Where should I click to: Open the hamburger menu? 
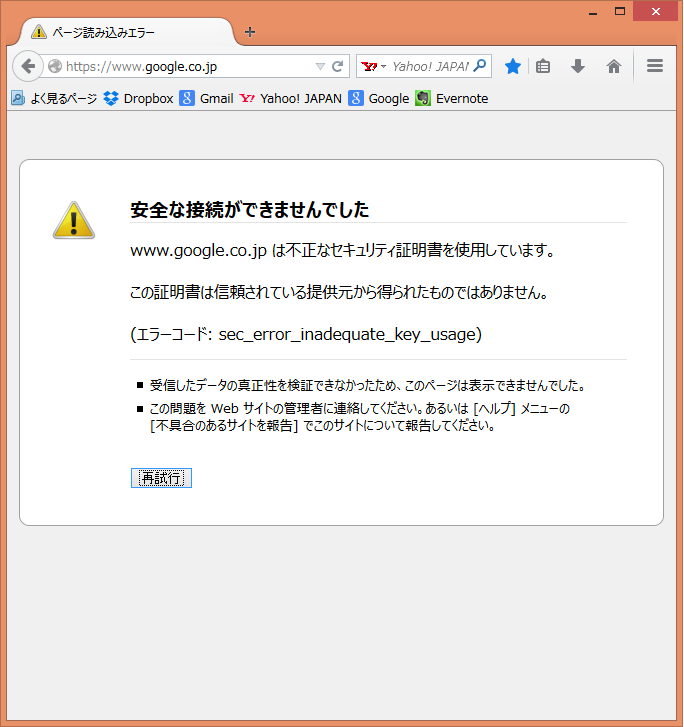[655, 66]
